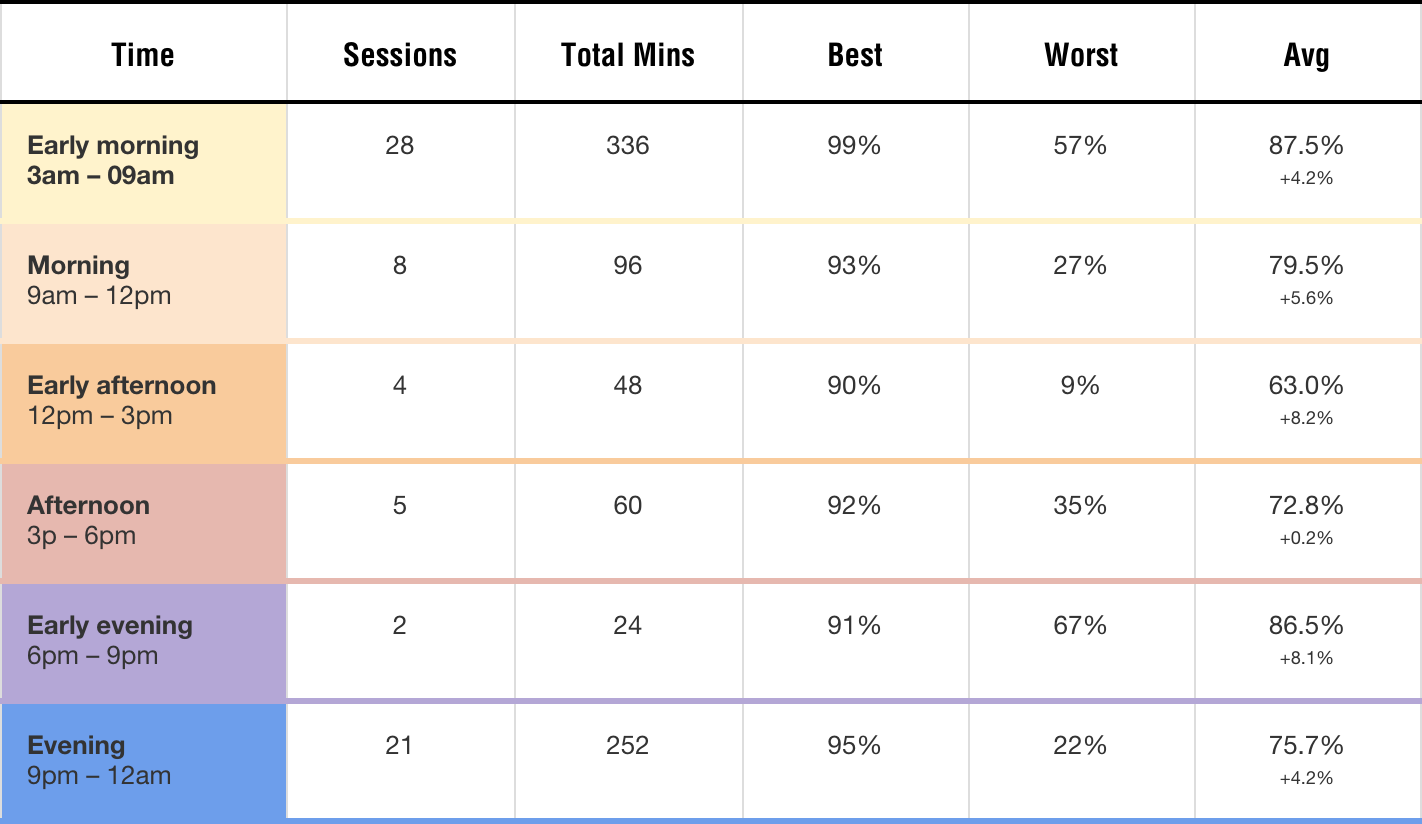
Task: Click the 72.8% average cell
Action: 1306,506
